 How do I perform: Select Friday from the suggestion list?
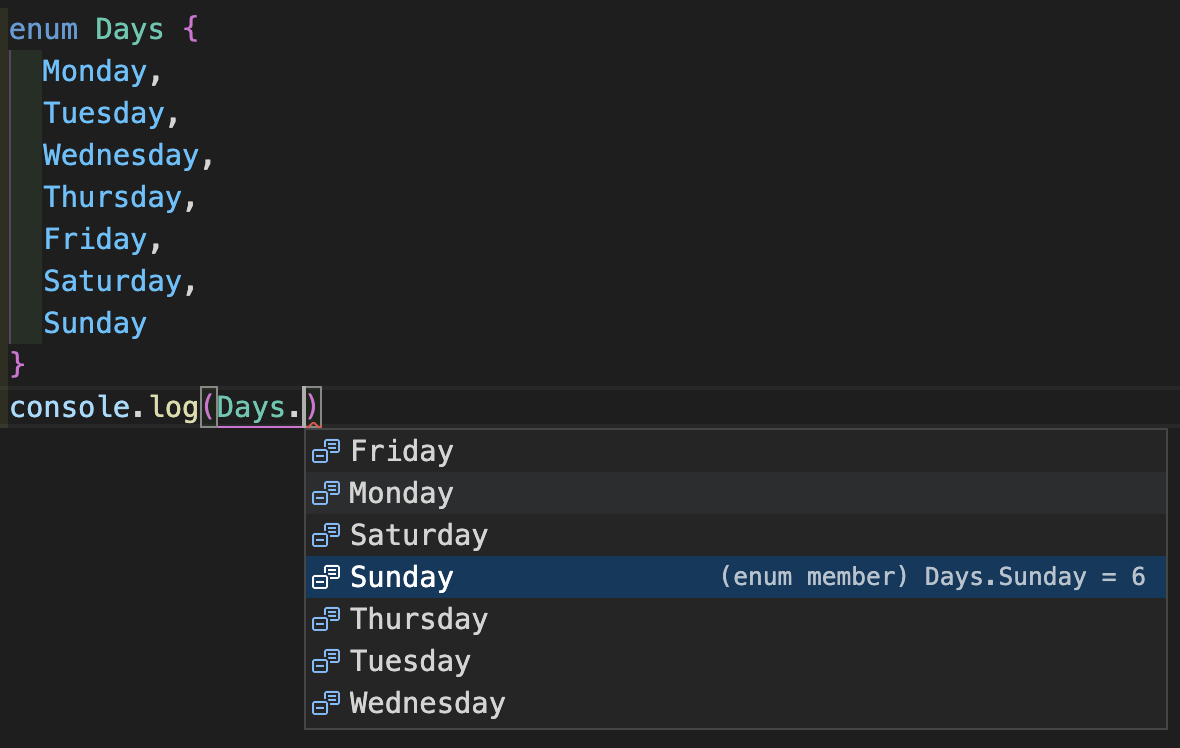(401, 451)
